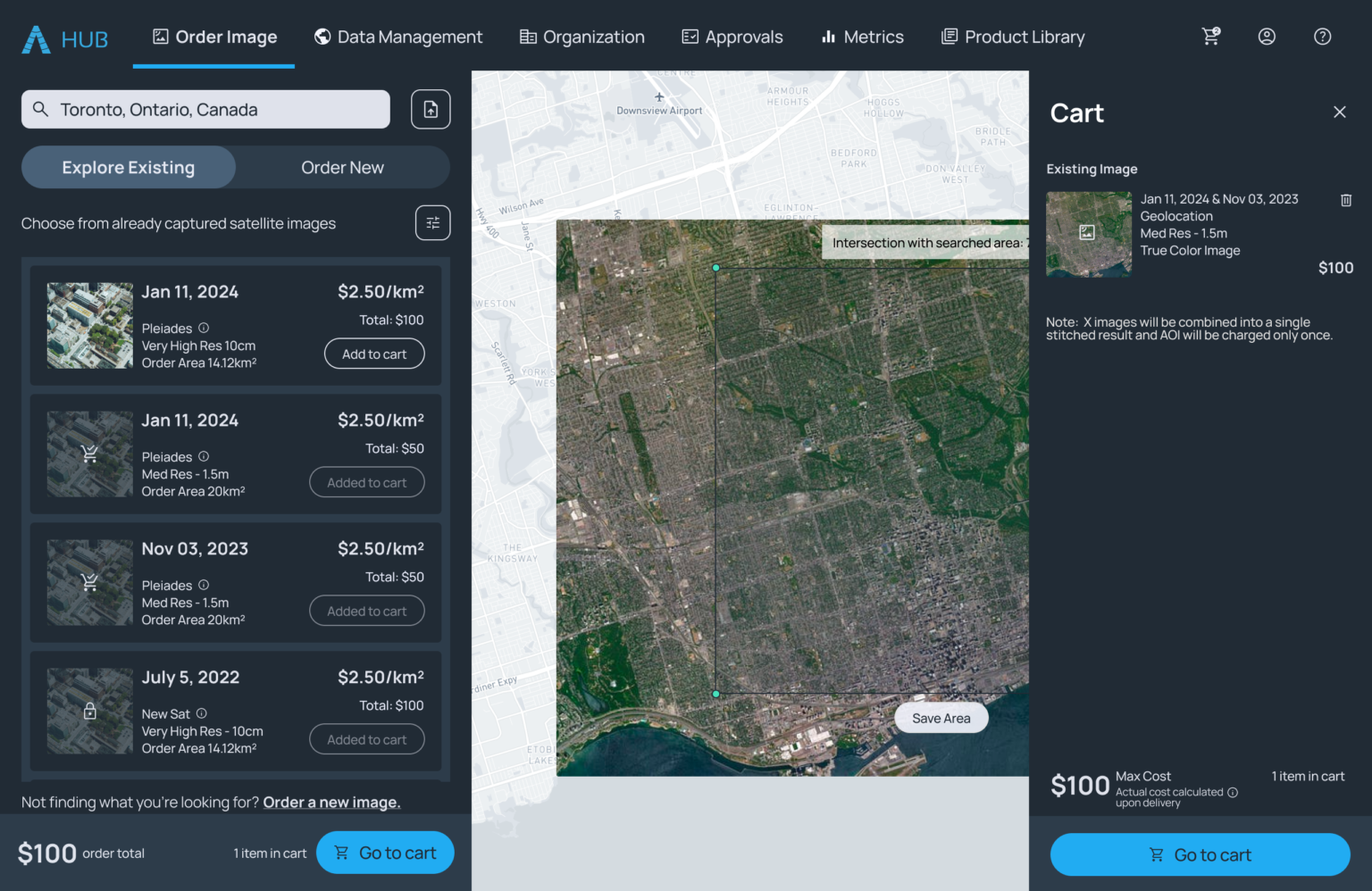The height and width of the screenshot is (891, 1372).
Task: Click the Order a new image link
Action: tap(331, 802)
